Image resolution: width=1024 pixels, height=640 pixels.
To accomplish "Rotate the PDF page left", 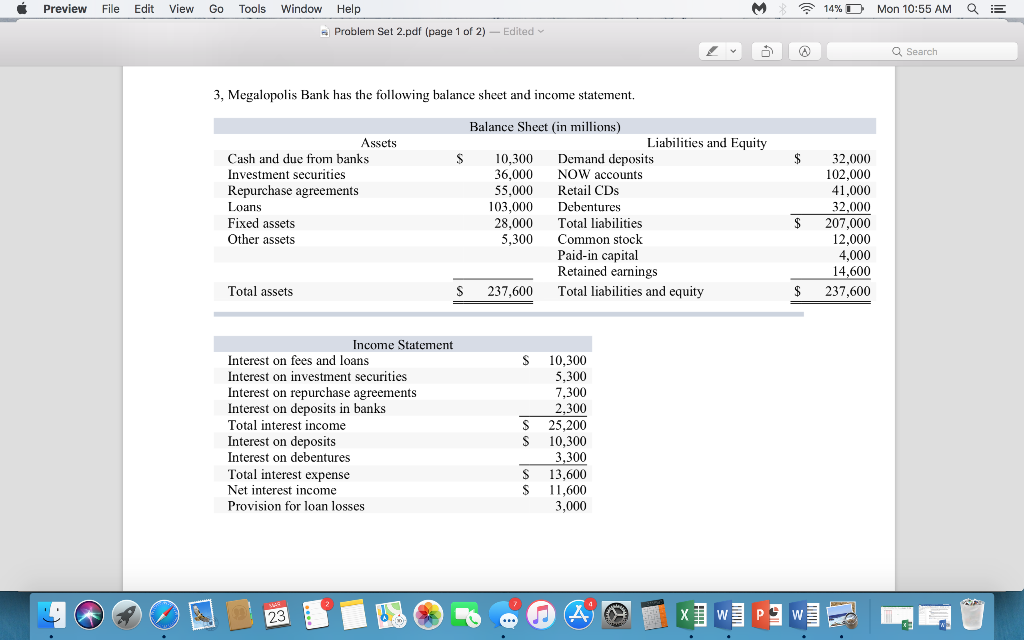I will 767,50.
